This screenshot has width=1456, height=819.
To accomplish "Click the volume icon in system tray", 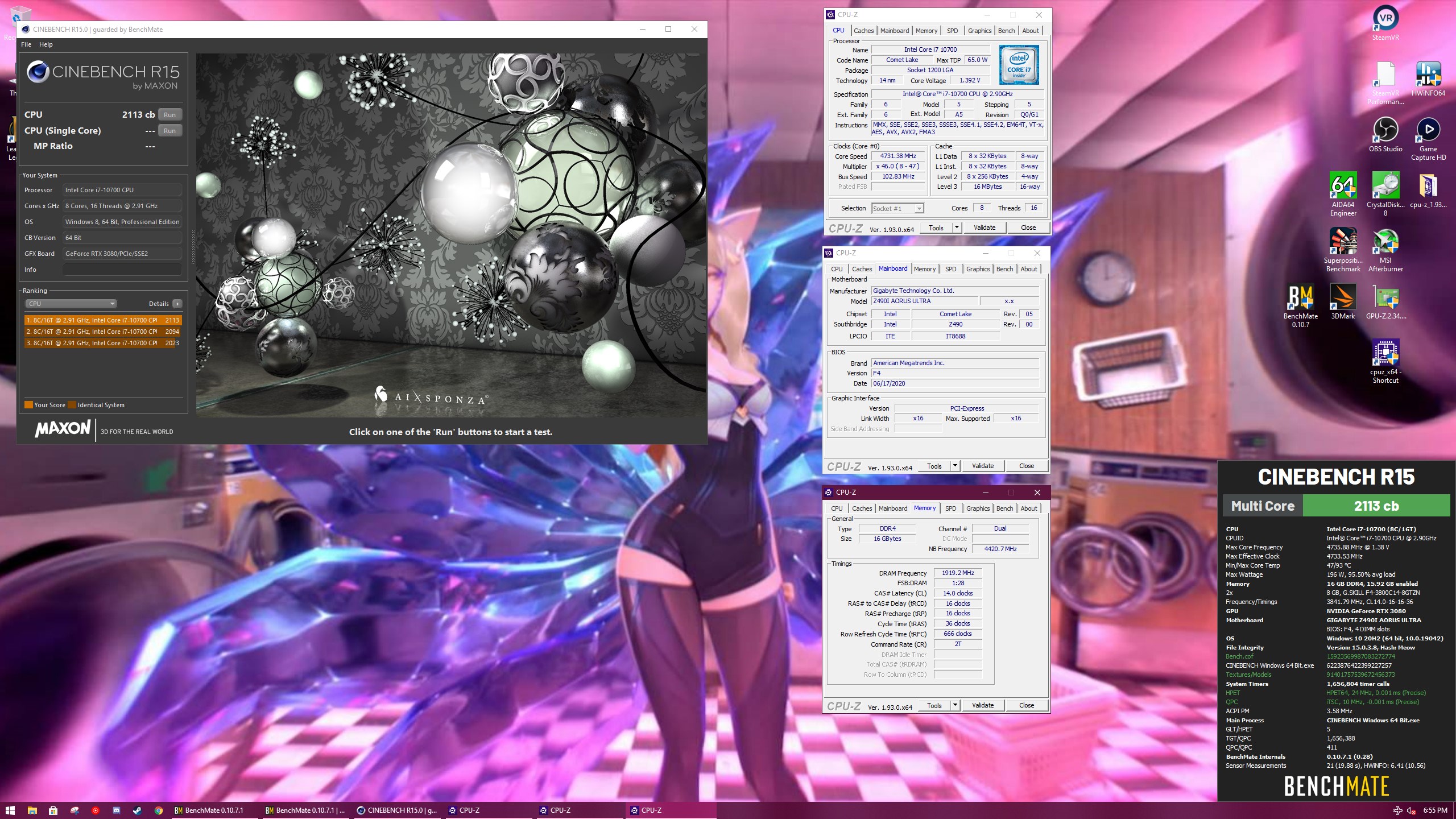I will [1411, 810].
